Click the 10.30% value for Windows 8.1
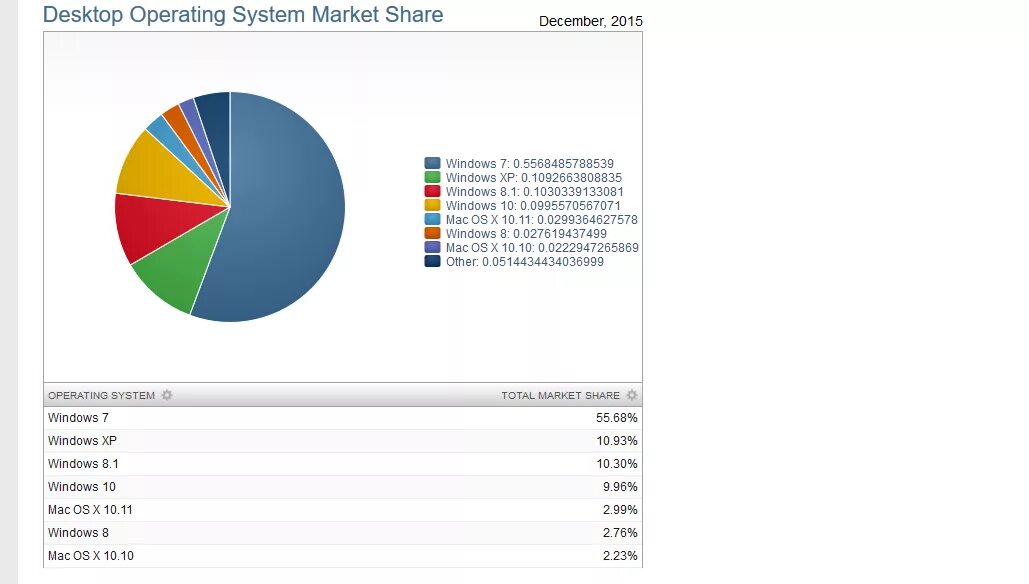1029x584 pixels. pyautogui.click(x=616, y=464)
